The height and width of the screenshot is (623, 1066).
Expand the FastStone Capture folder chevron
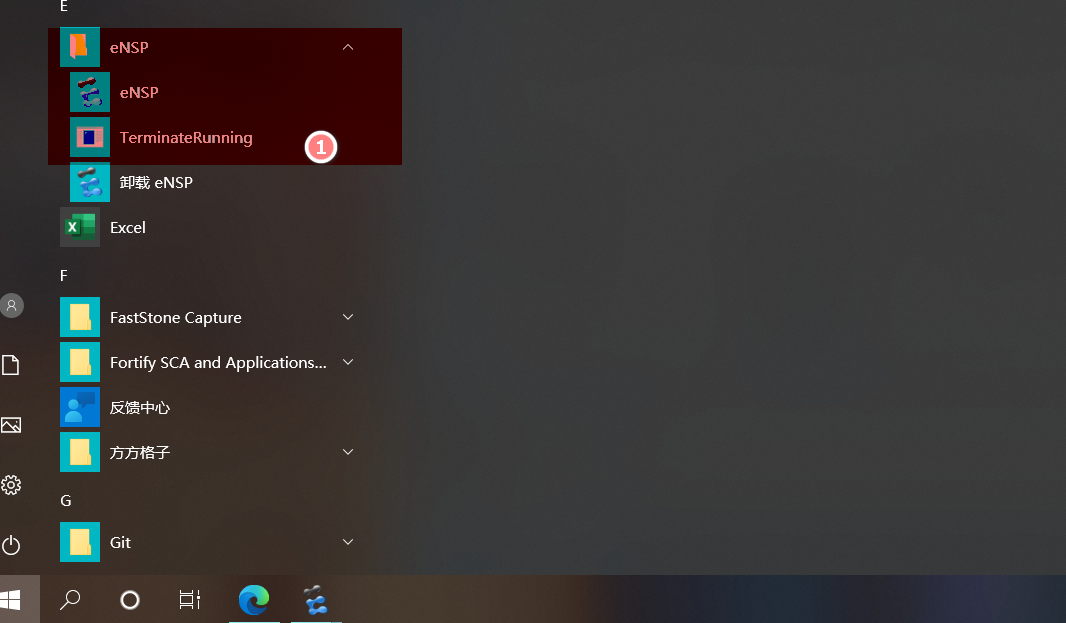348,317
